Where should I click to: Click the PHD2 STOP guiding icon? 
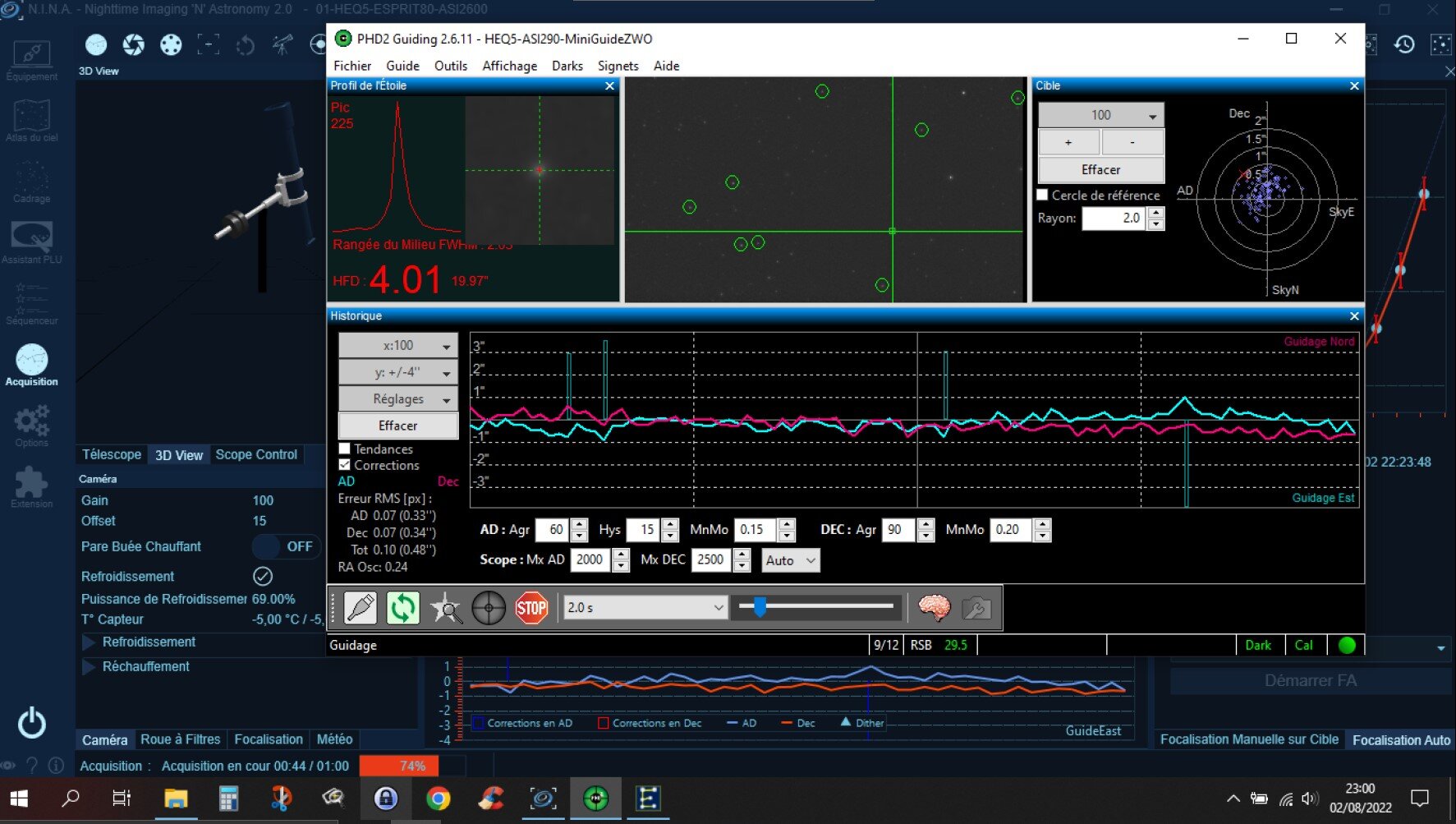point(531,608)
